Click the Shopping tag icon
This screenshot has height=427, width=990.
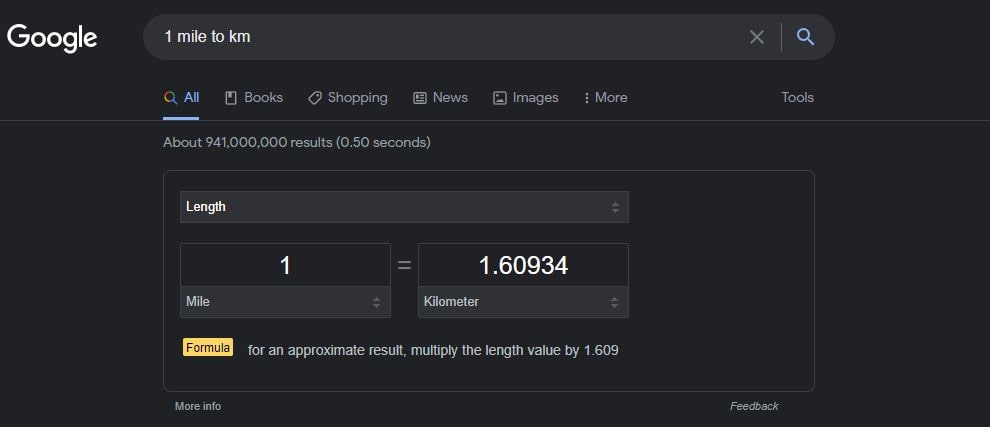tap(314, 98)
